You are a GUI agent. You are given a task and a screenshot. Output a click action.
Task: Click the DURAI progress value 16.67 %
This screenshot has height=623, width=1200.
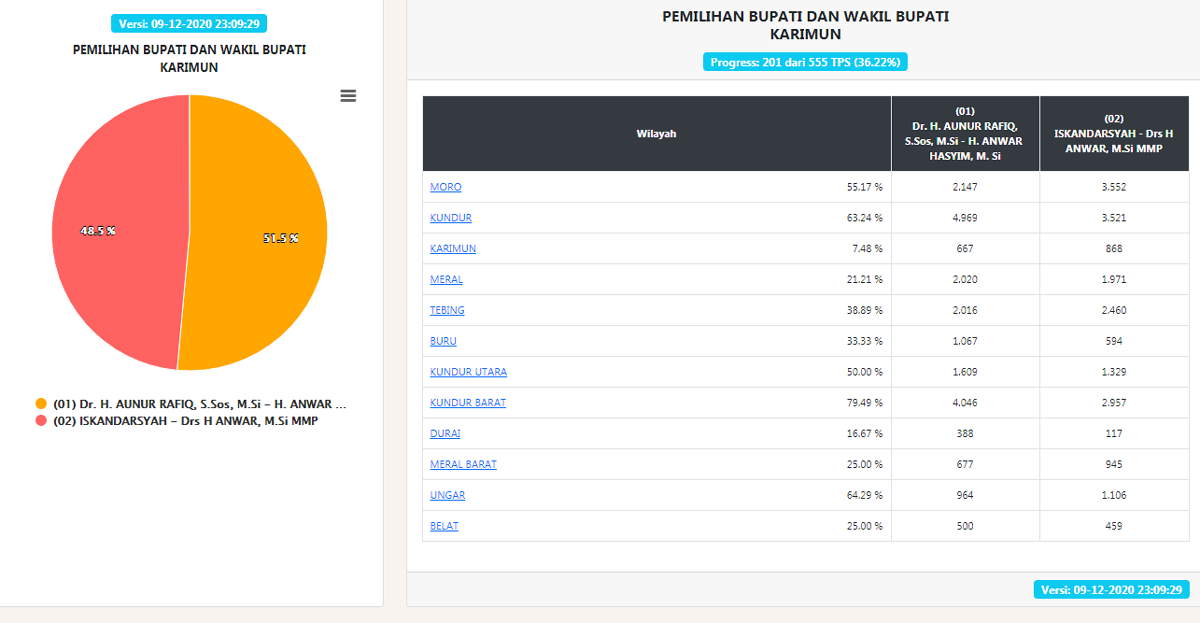click(x=864, y=434)
